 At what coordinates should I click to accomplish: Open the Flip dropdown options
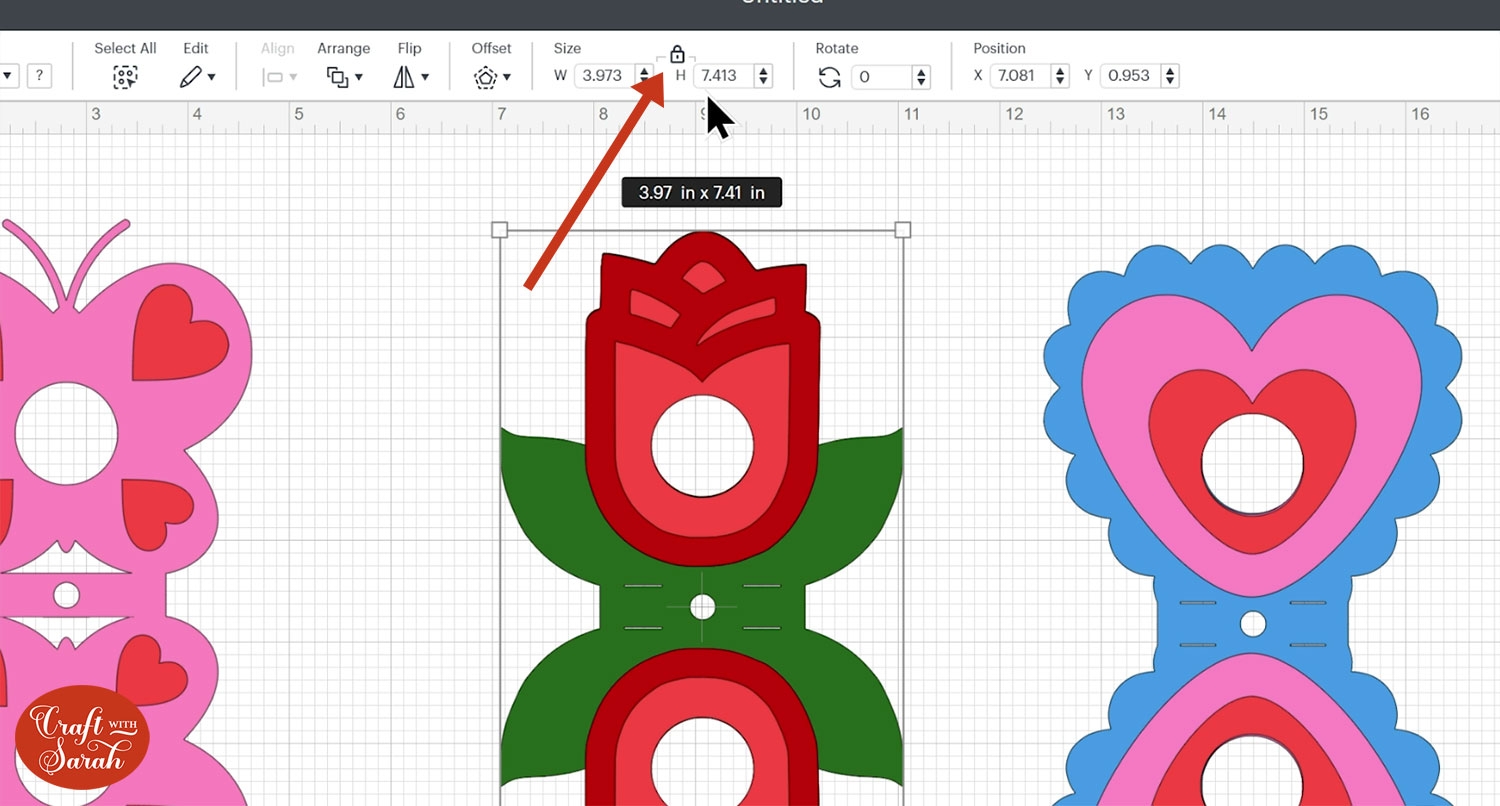tap(425, 76)
